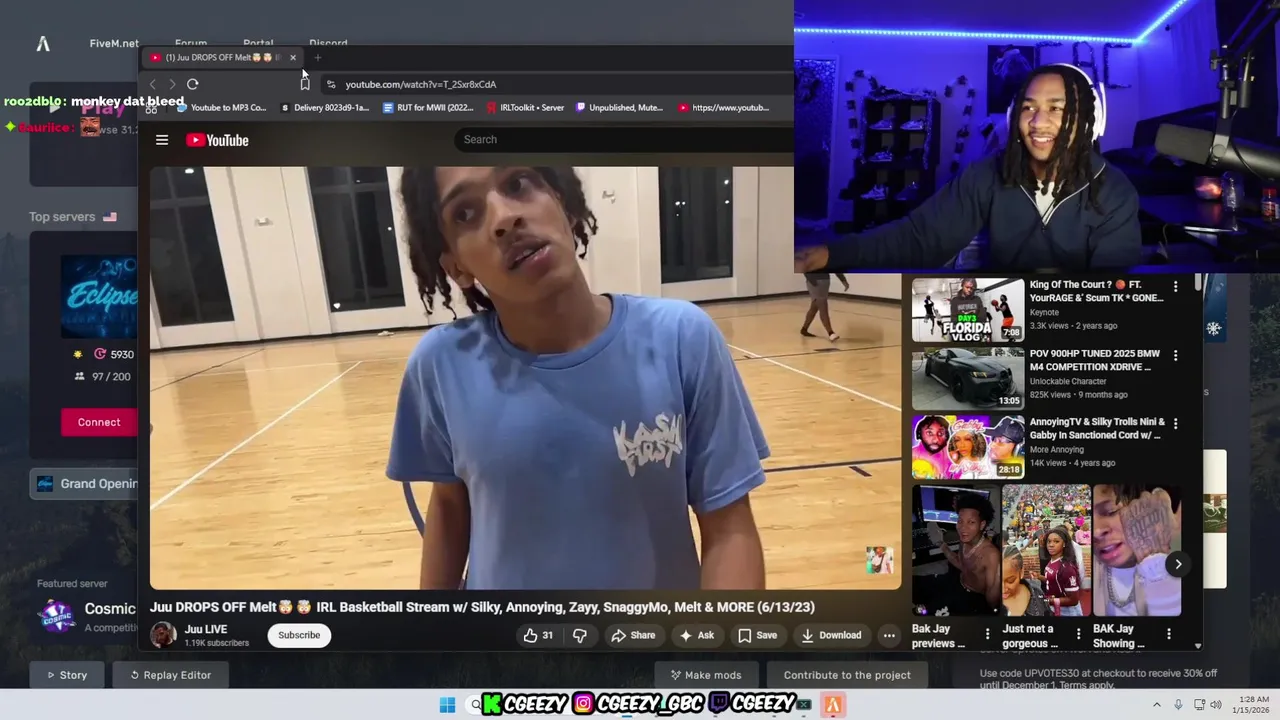This screenshot has width=1280, height=720.
Task: Go forward with the browser forward arrow
Action: pos(172,85)
